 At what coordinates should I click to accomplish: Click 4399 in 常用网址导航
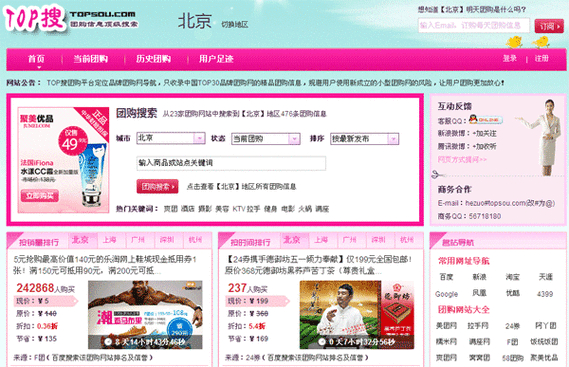tap(545, 294)
